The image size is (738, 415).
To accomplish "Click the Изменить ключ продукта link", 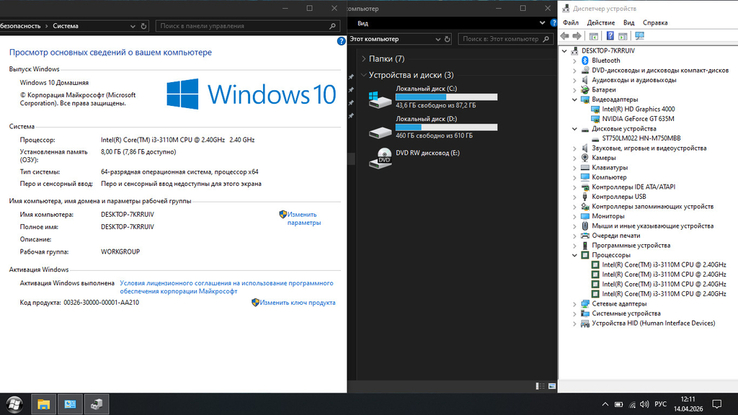I will (x=297, y=303).
